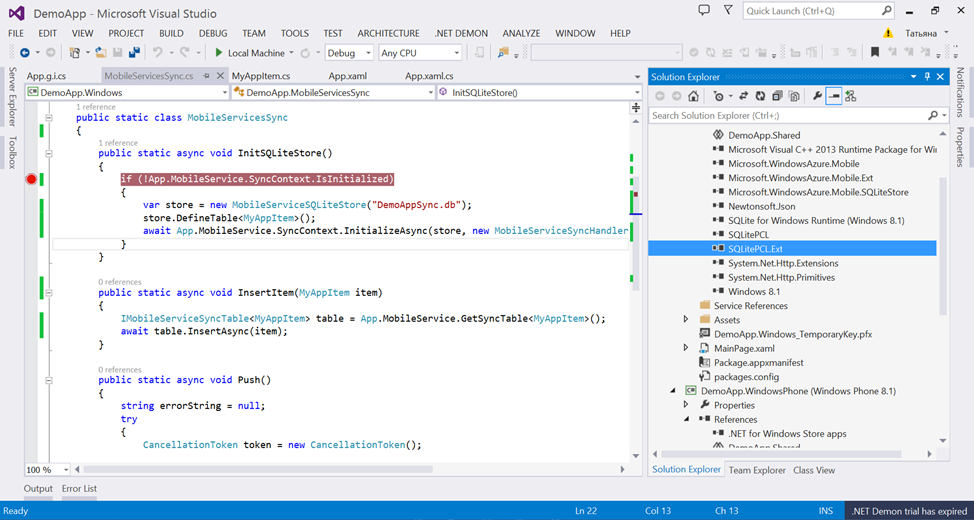Click the Save All toolbar icon

click(134, 53)
